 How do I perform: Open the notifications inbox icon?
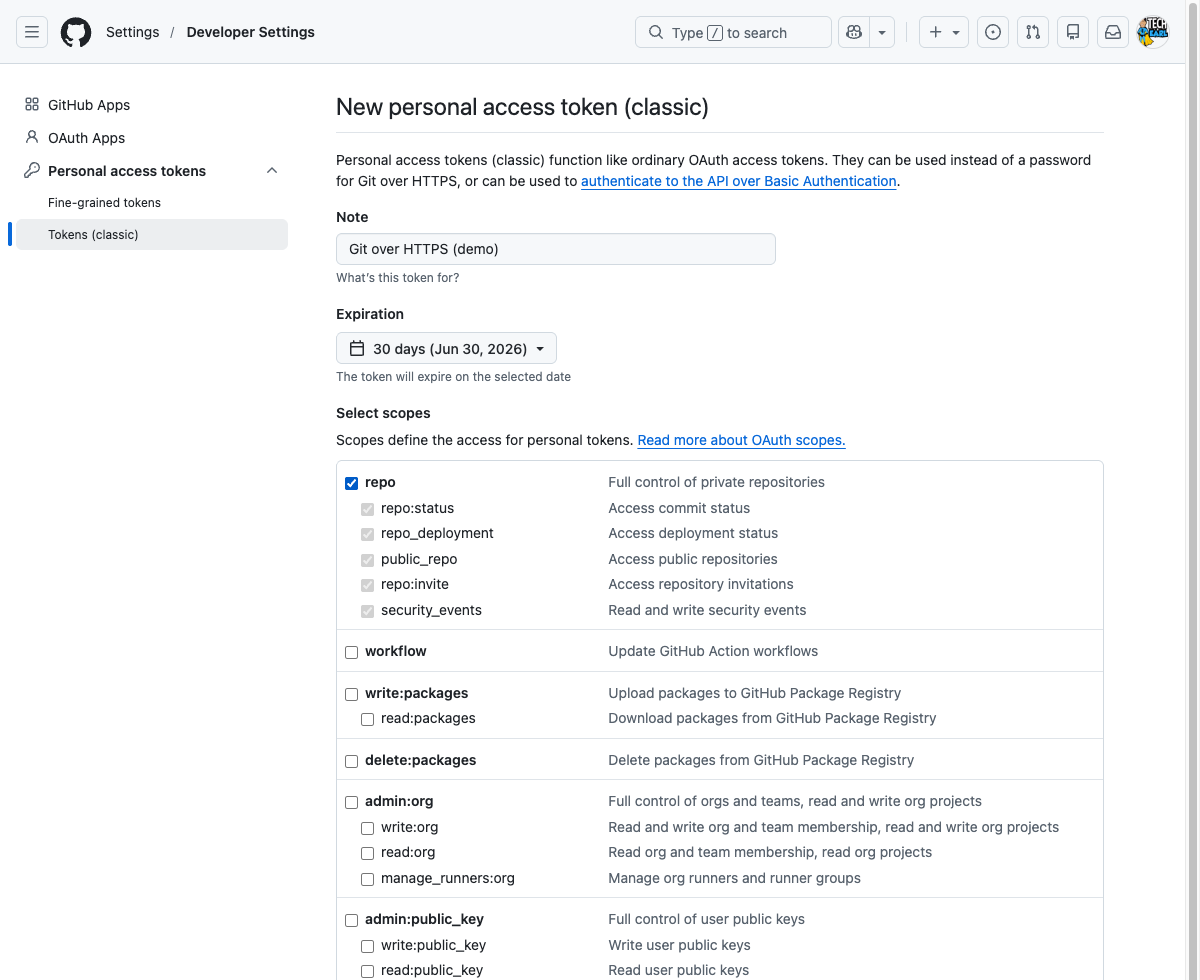tap(1113, 32)
